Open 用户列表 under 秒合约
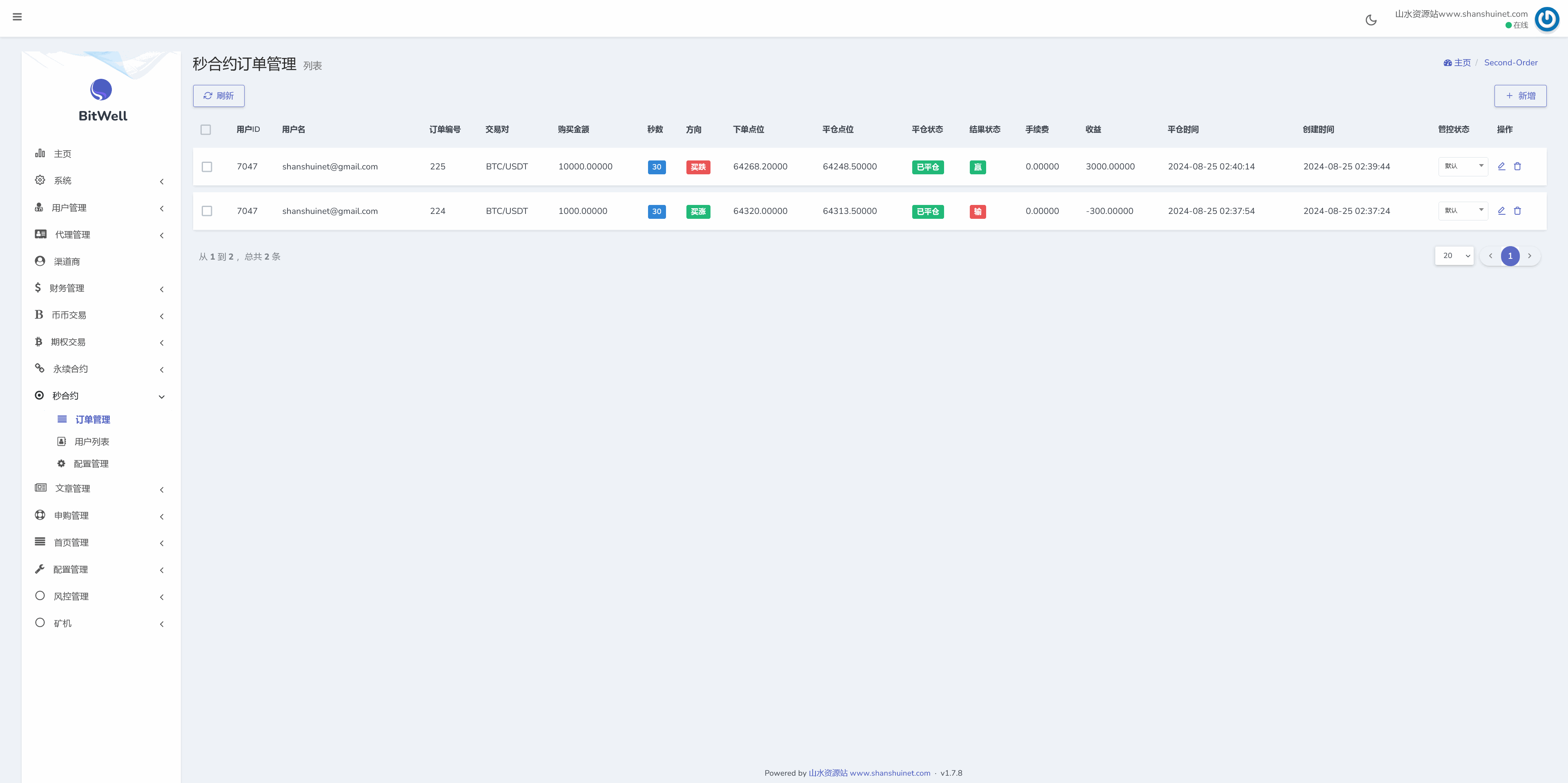 [91, 442]
